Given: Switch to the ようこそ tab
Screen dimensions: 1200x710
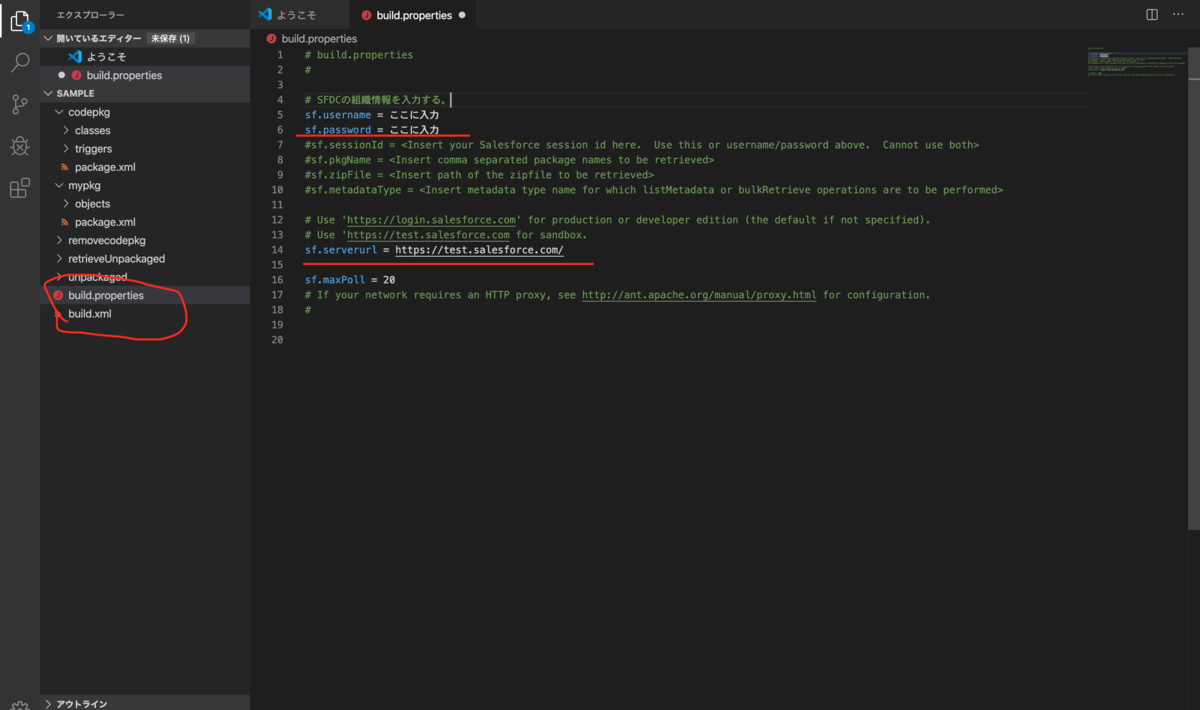Looking at the screenshot, I should [x=297, y=15].
